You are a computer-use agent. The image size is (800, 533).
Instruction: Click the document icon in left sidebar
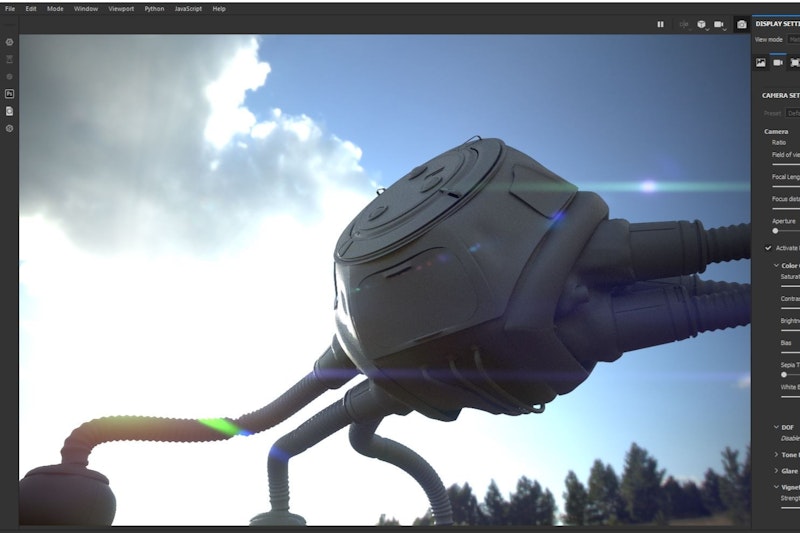click(9, 110)
